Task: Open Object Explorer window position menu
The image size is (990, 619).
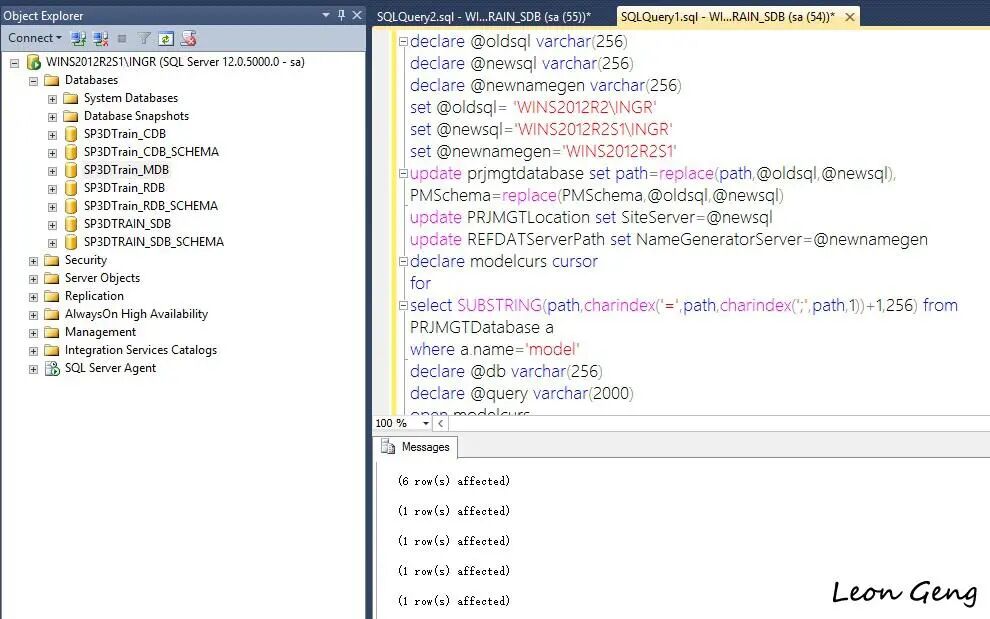Action: pyautogui.click(x=326, y=15)
